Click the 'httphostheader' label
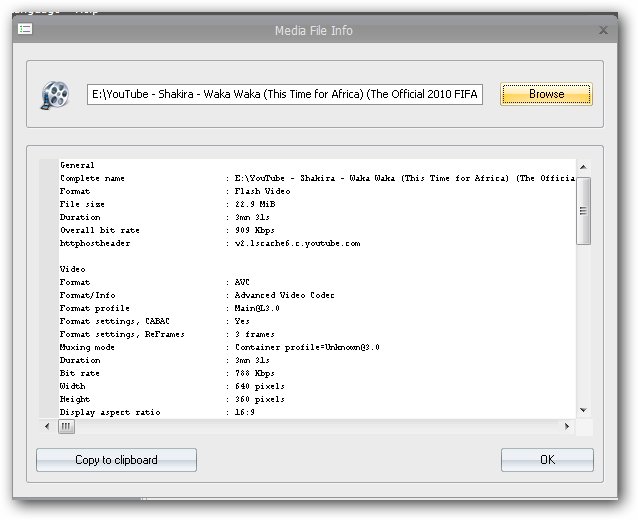Image resolution: width=638 pixels, height=520 pixels. click(x=95, y=243)
